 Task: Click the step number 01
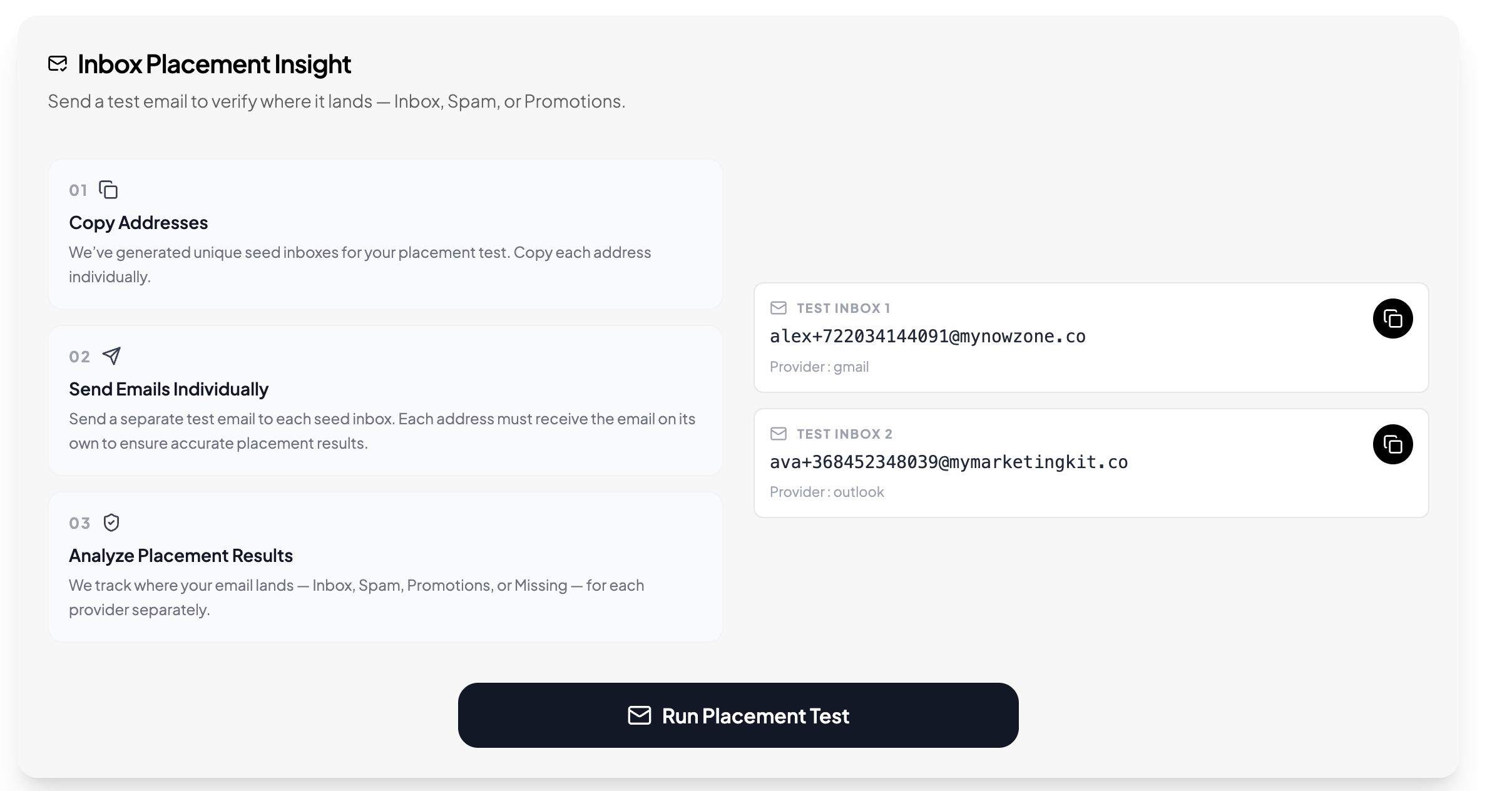tap(78, 190)
